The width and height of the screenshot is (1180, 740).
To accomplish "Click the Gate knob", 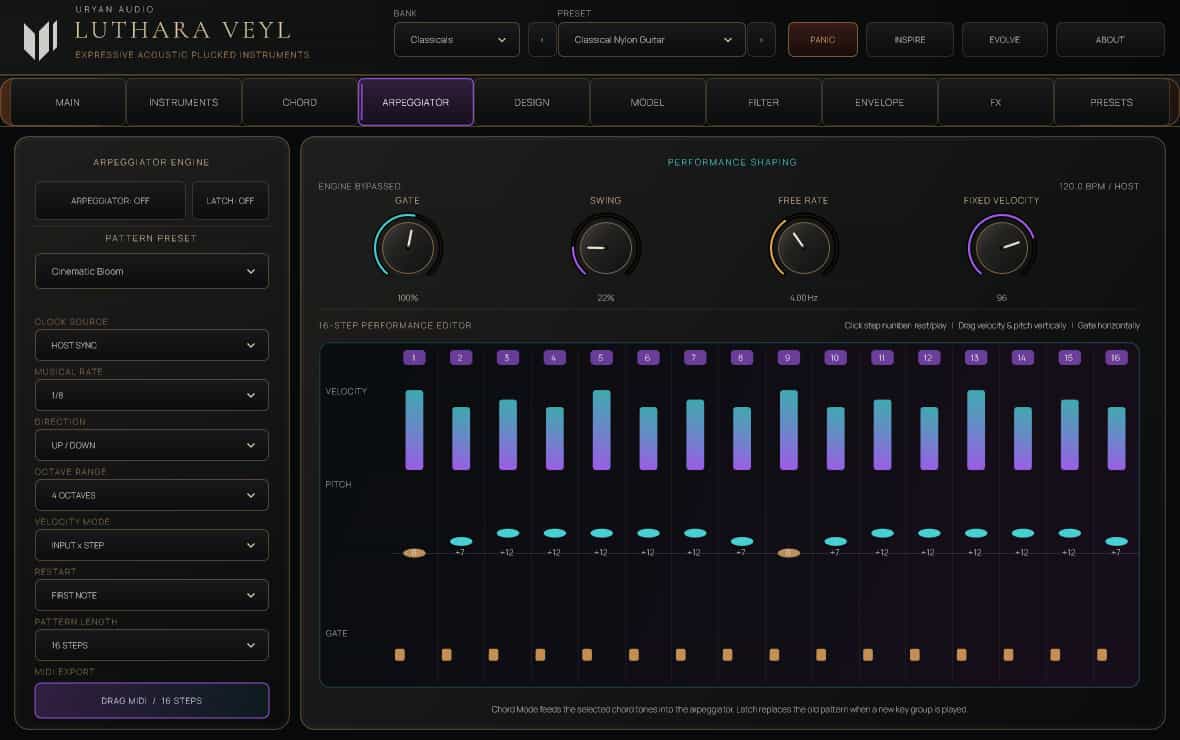I will (x=408, y=248).
